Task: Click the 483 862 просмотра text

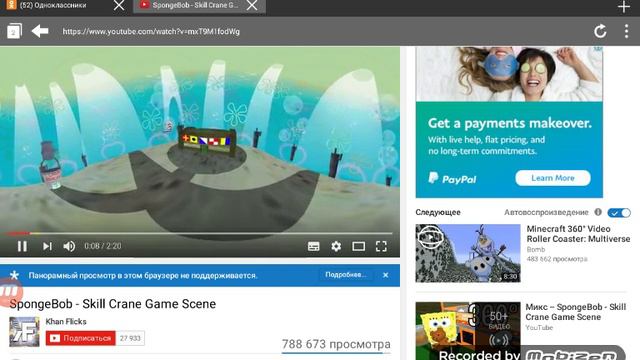Action: click(x=557, y=259)
